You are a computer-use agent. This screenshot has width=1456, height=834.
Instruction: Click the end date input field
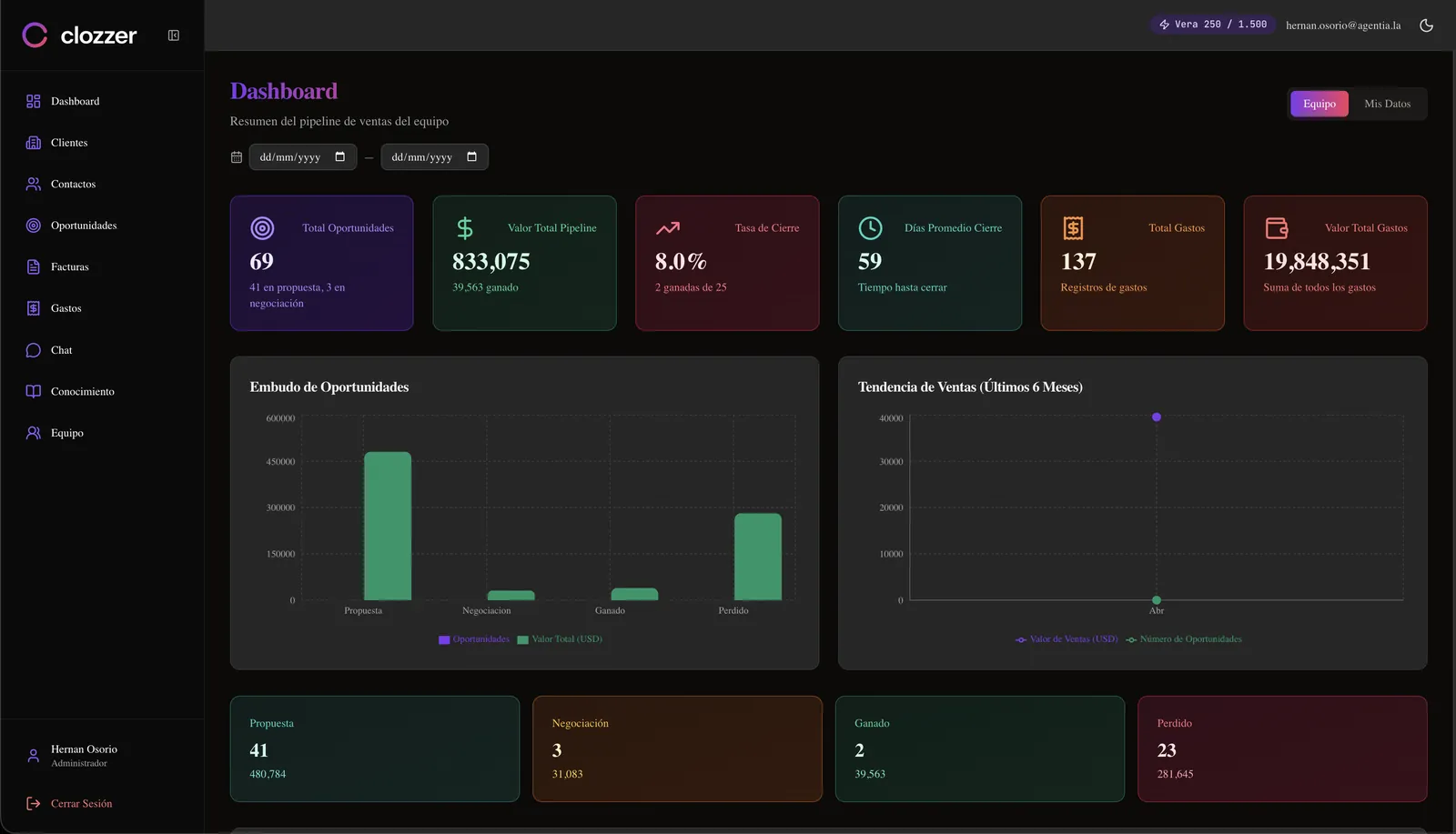pos(434,157)
